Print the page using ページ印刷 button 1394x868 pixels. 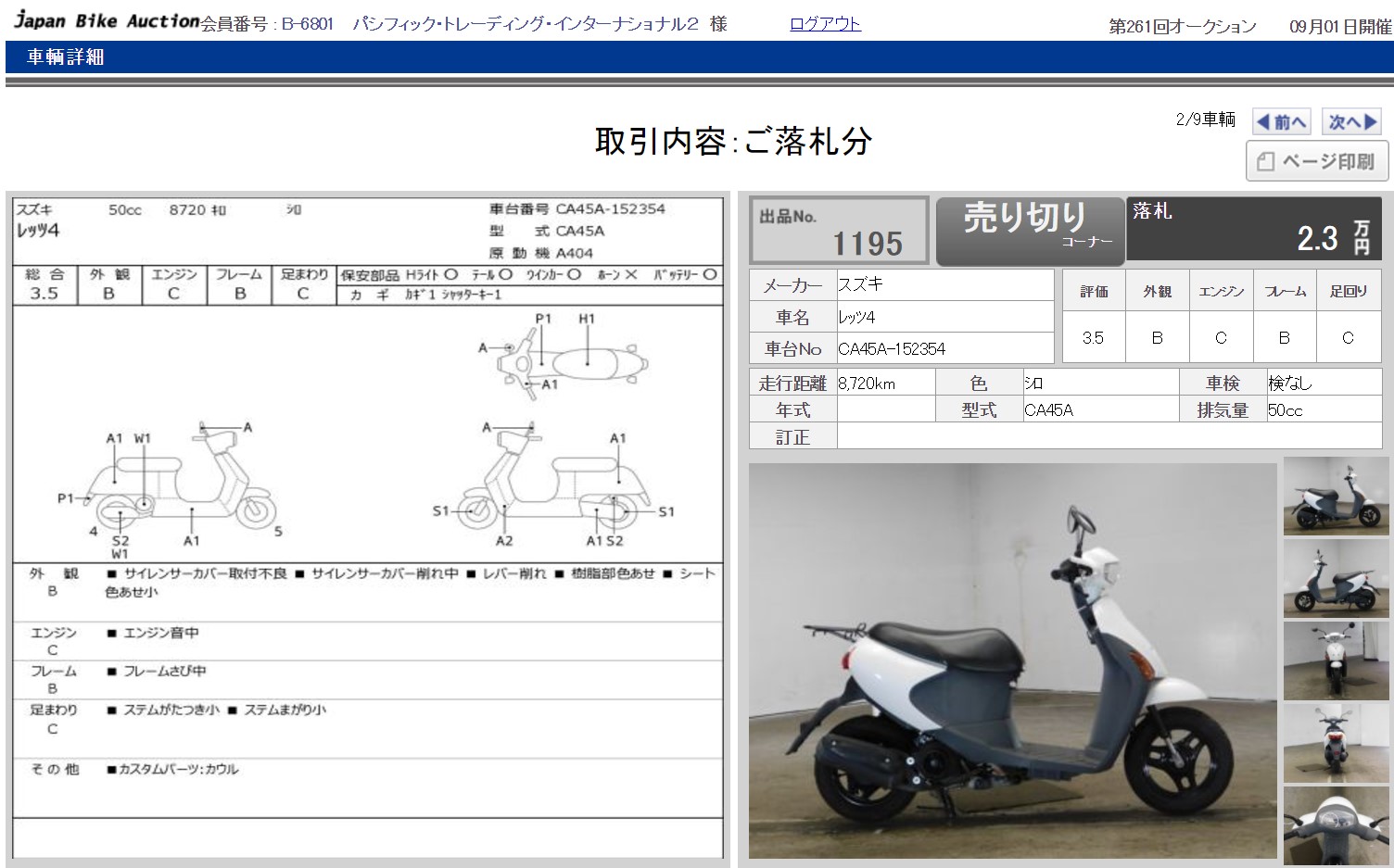click(1316, 161)
